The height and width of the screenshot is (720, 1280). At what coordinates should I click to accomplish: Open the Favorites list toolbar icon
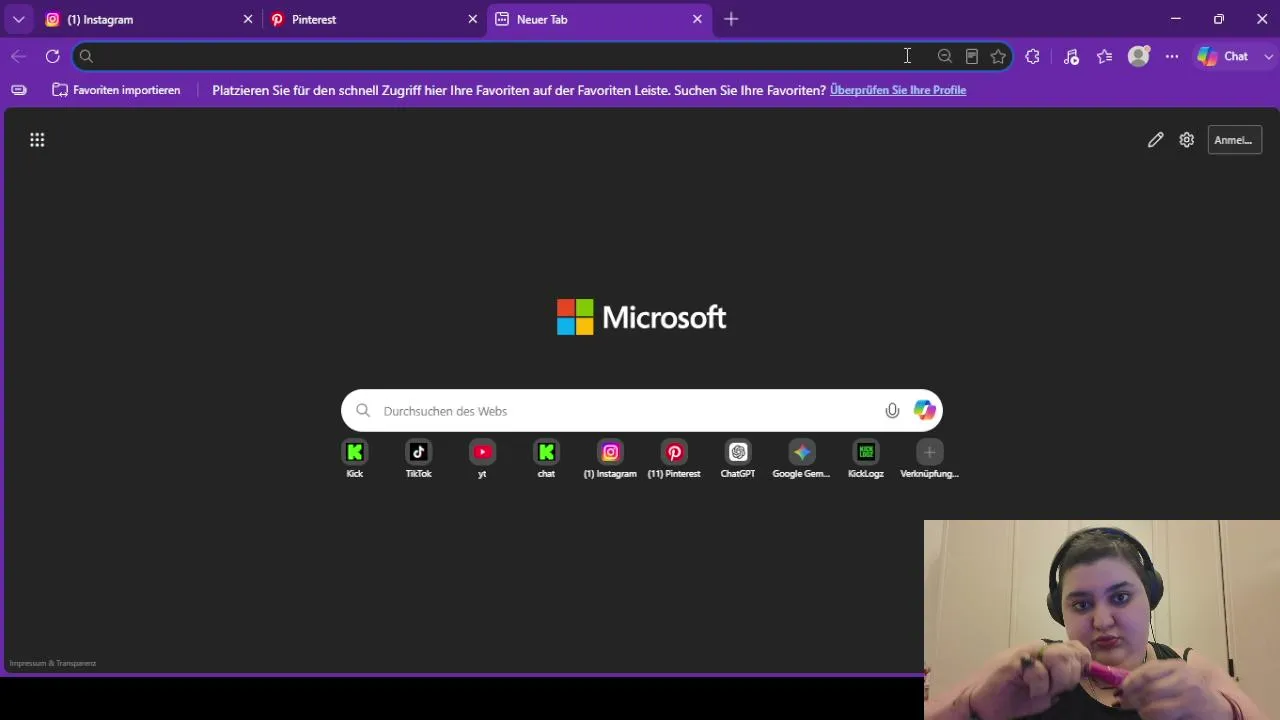tap(1105, 57)
